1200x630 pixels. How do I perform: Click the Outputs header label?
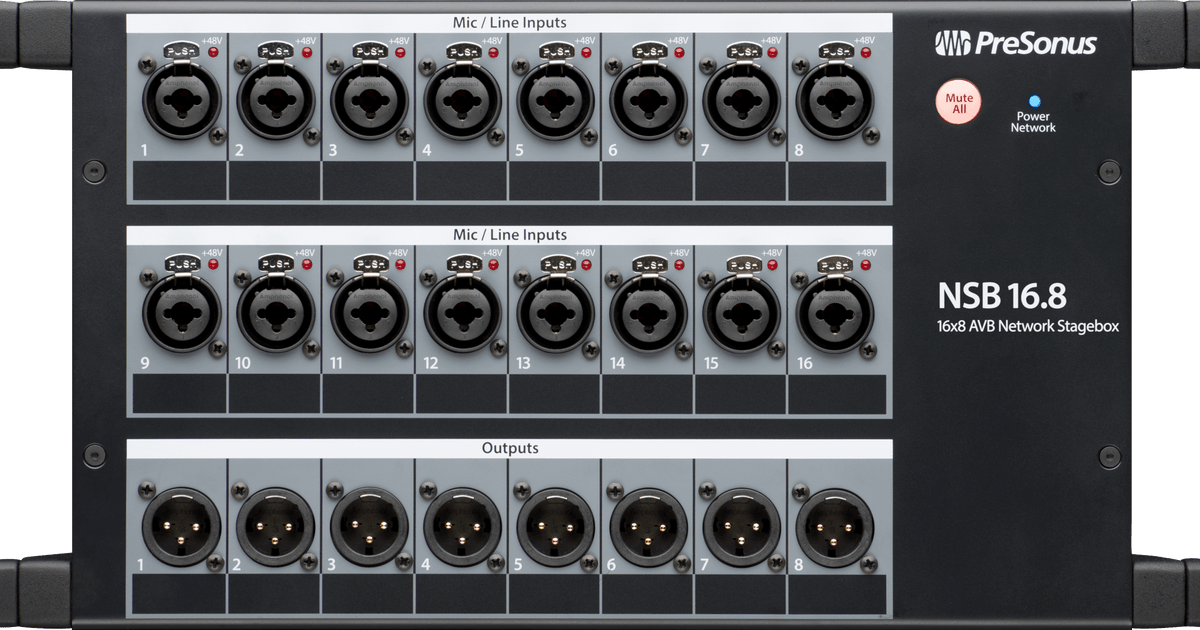pos(510,448)
